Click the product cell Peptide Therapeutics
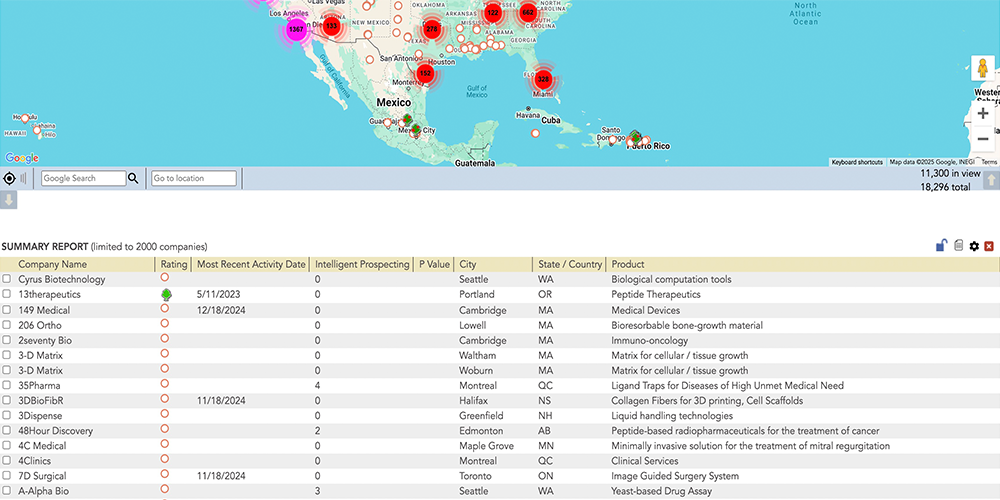Screen dimensions: 1000x500 [656, 295]
